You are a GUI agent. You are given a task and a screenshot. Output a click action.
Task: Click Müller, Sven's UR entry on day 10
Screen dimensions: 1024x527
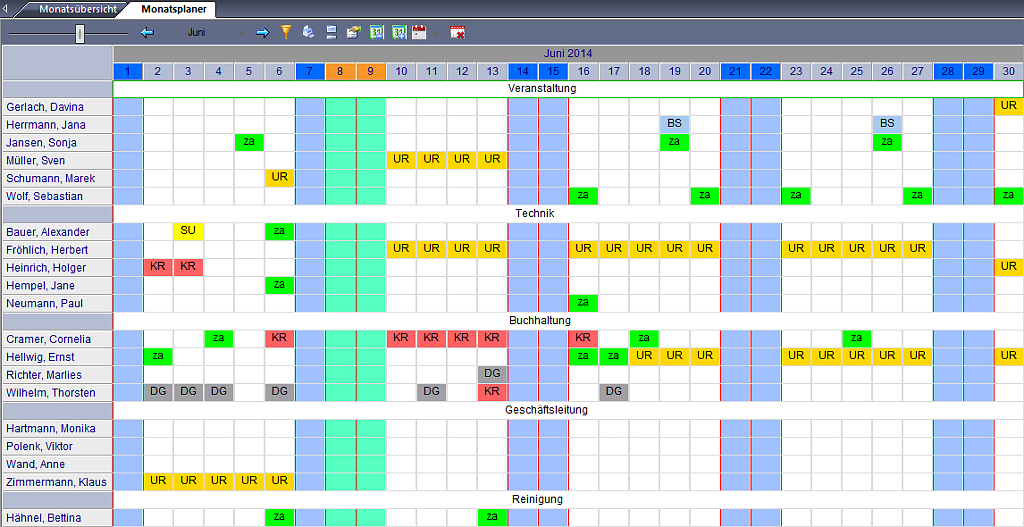(x=401, y=160)
